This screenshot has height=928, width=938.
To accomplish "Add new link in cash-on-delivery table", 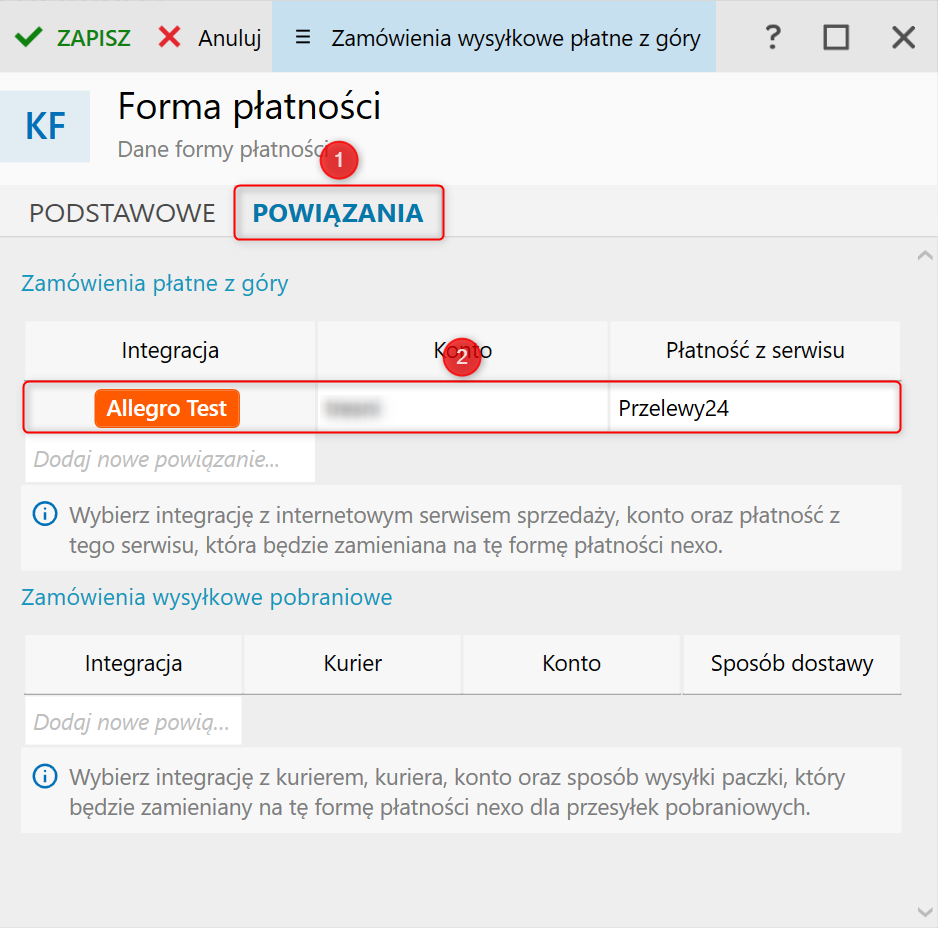I will point(132,722).
